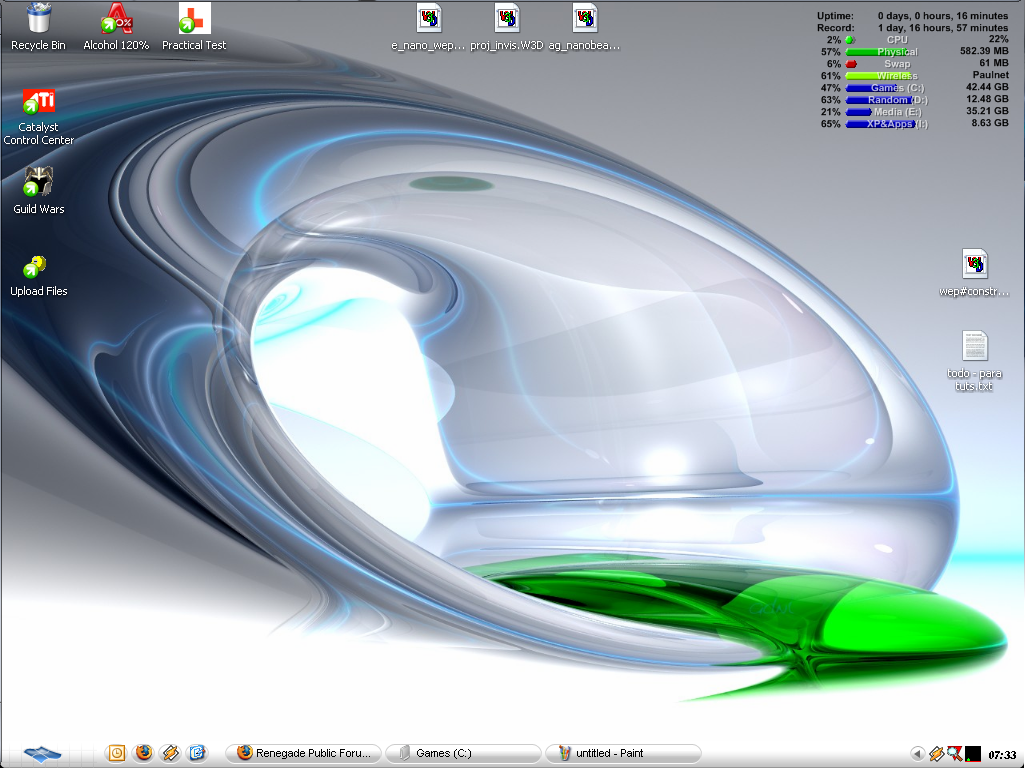This screenshot has width=1025, height=768.
Task: Launch the Guild Wars shortcut
Action: tap(38, 183)
